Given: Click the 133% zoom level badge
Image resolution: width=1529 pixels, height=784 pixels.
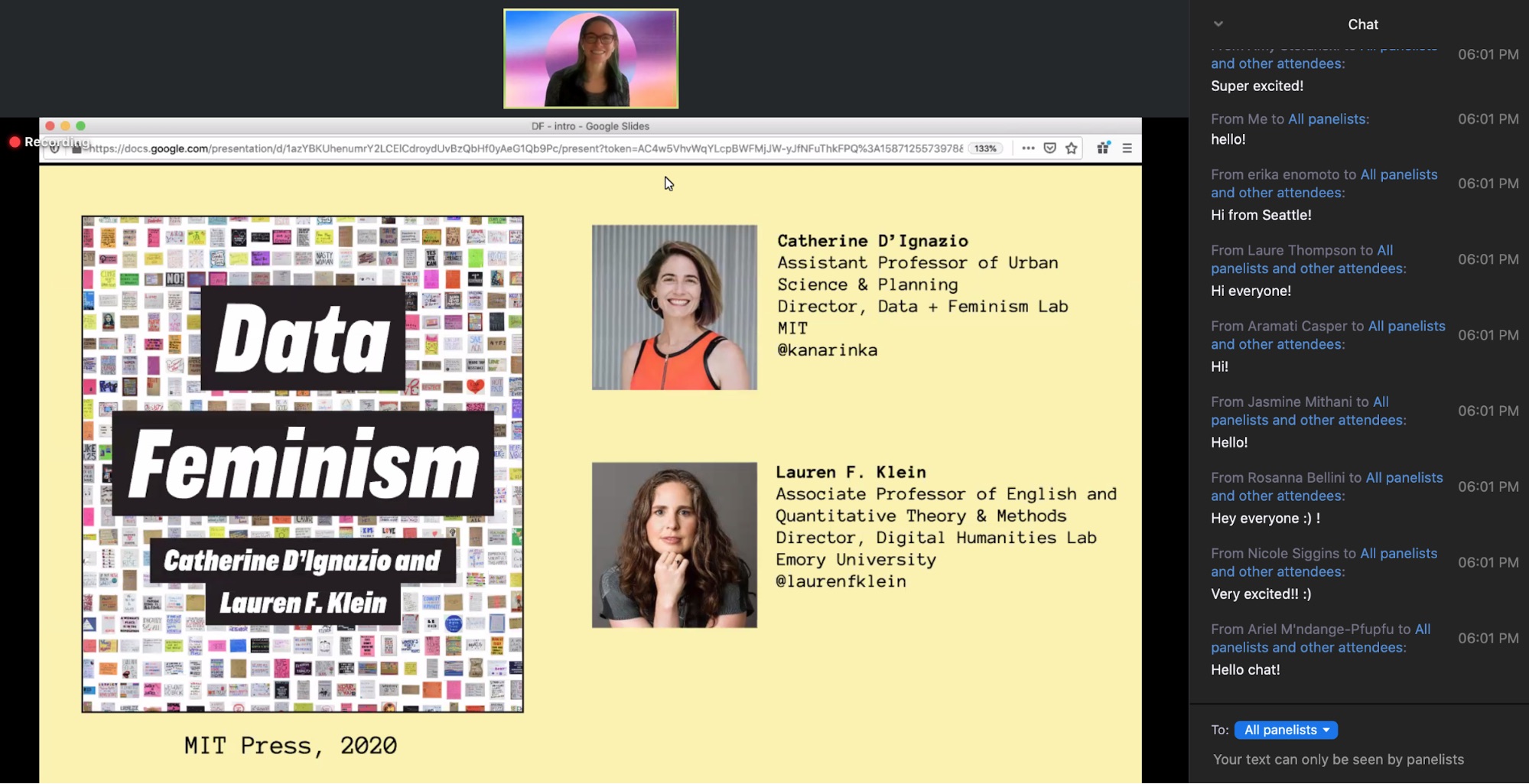Looking at the screenshot, I should (x=986, y=148).
